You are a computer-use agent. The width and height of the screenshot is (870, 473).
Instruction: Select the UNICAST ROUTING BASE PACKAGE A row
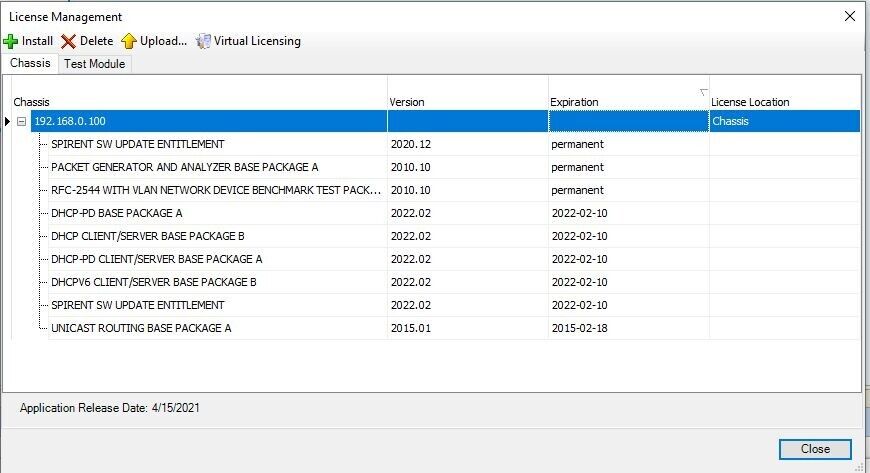(141, 328)
